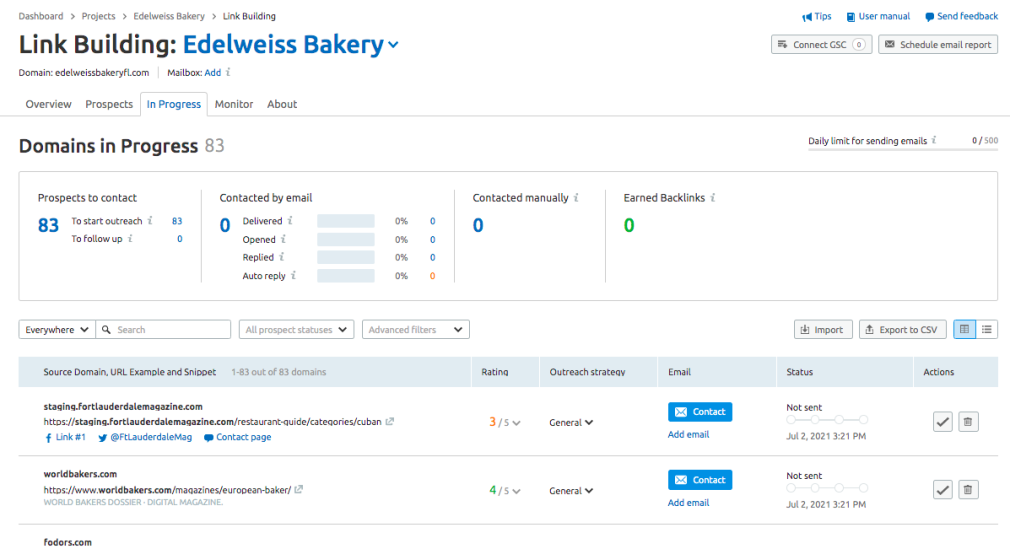Viewport: 1010px width, 549px height.
Task: Click the info icon next to Earned Backlinks
Action: click(712, 198)
